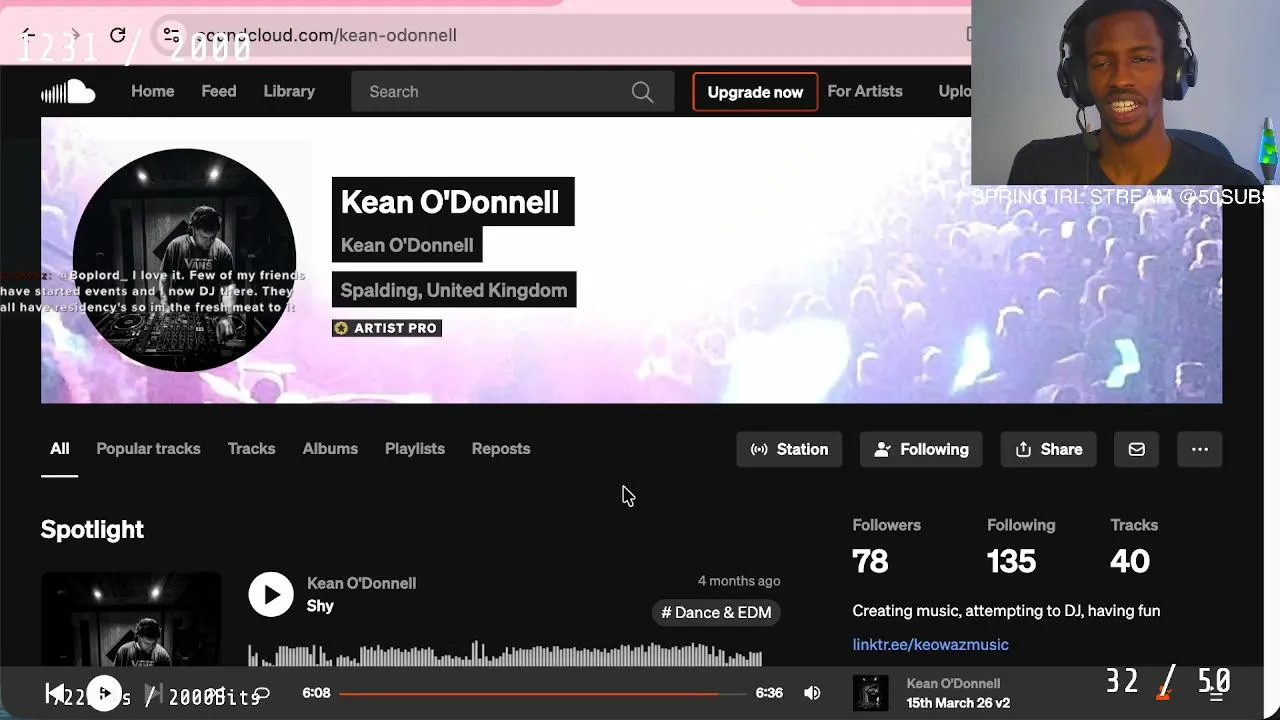Play the Shy track

tap(271, 594)
